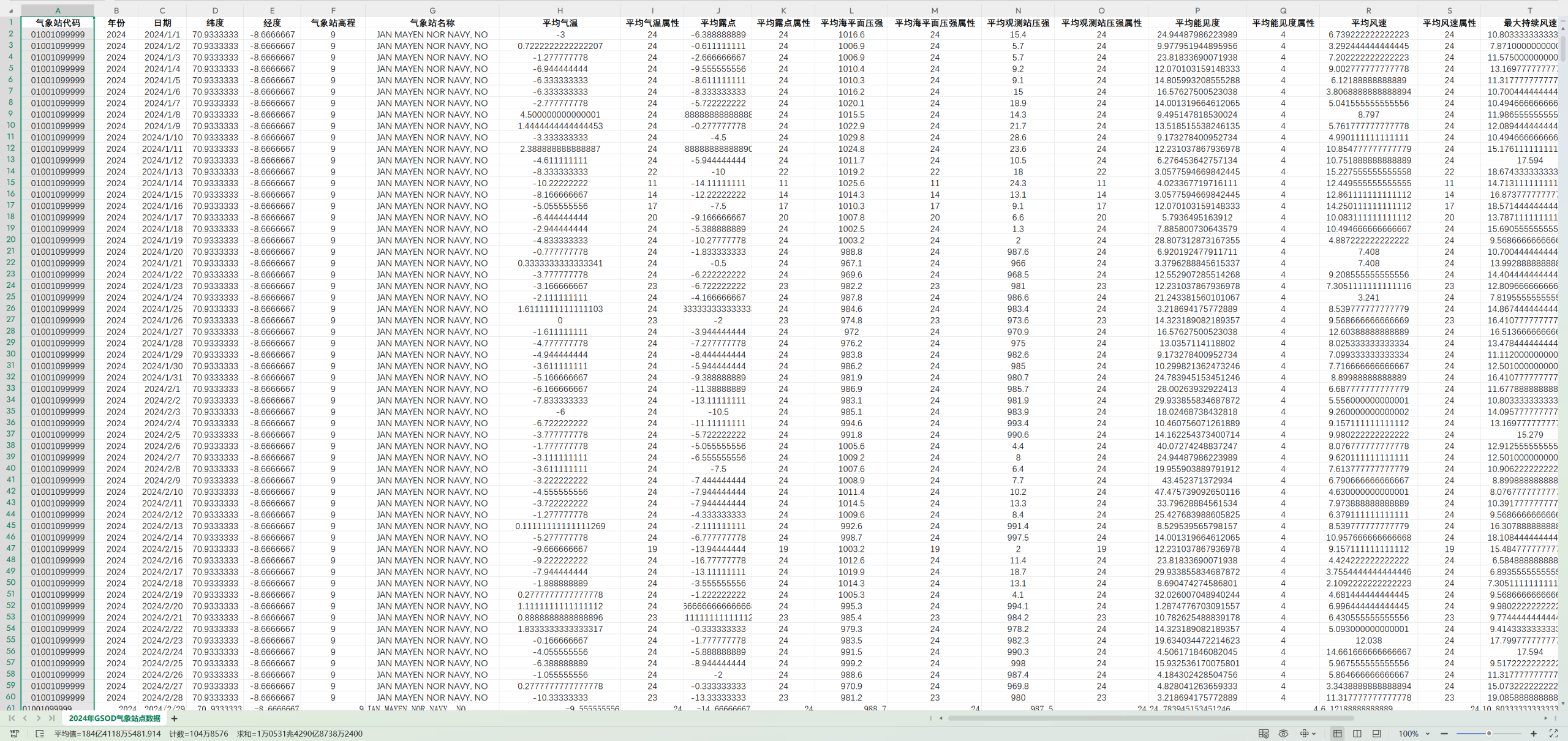Click the add new sheet plus button

(175, 718)
